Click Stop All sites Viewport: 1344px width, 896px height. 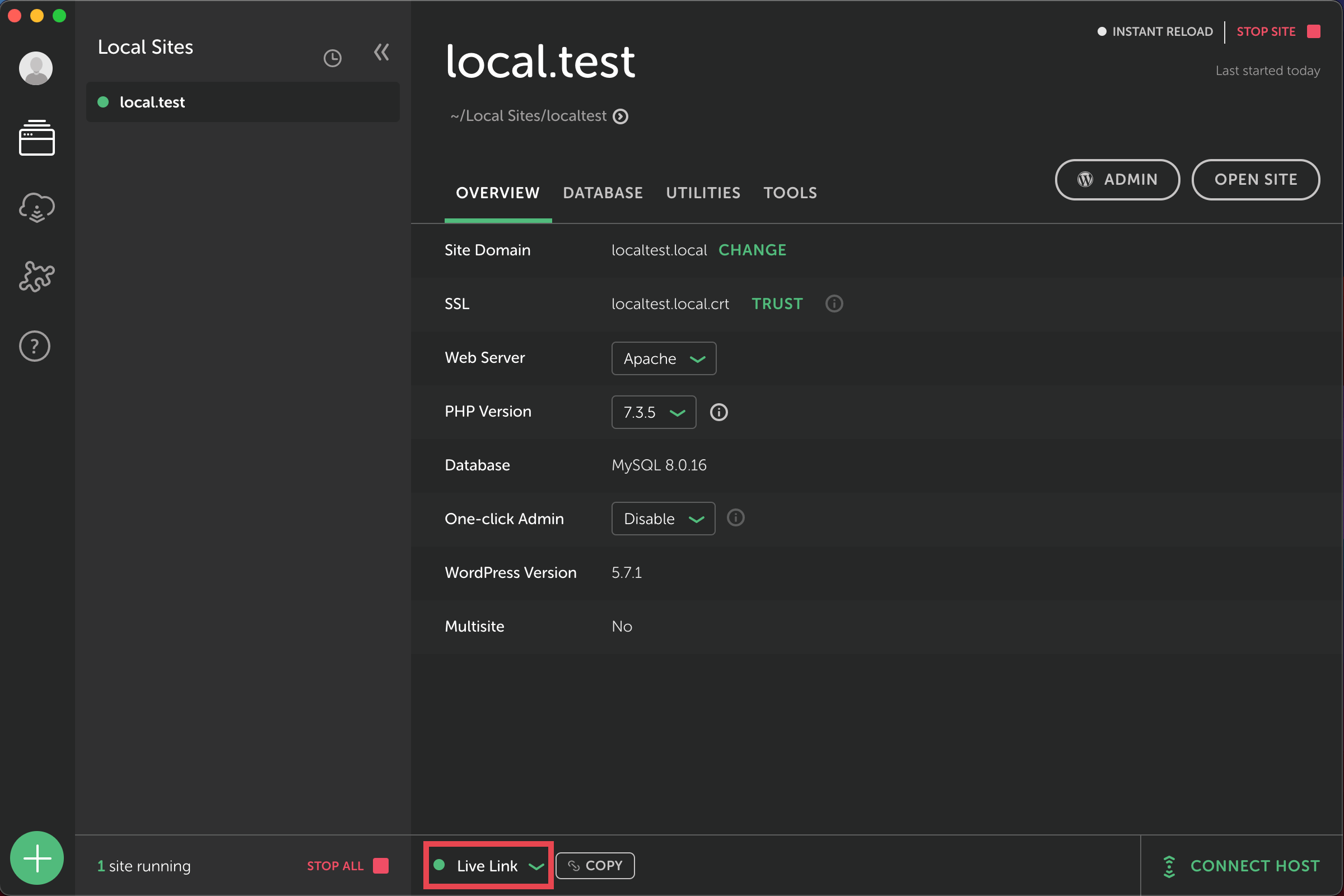tap(335, 866)
